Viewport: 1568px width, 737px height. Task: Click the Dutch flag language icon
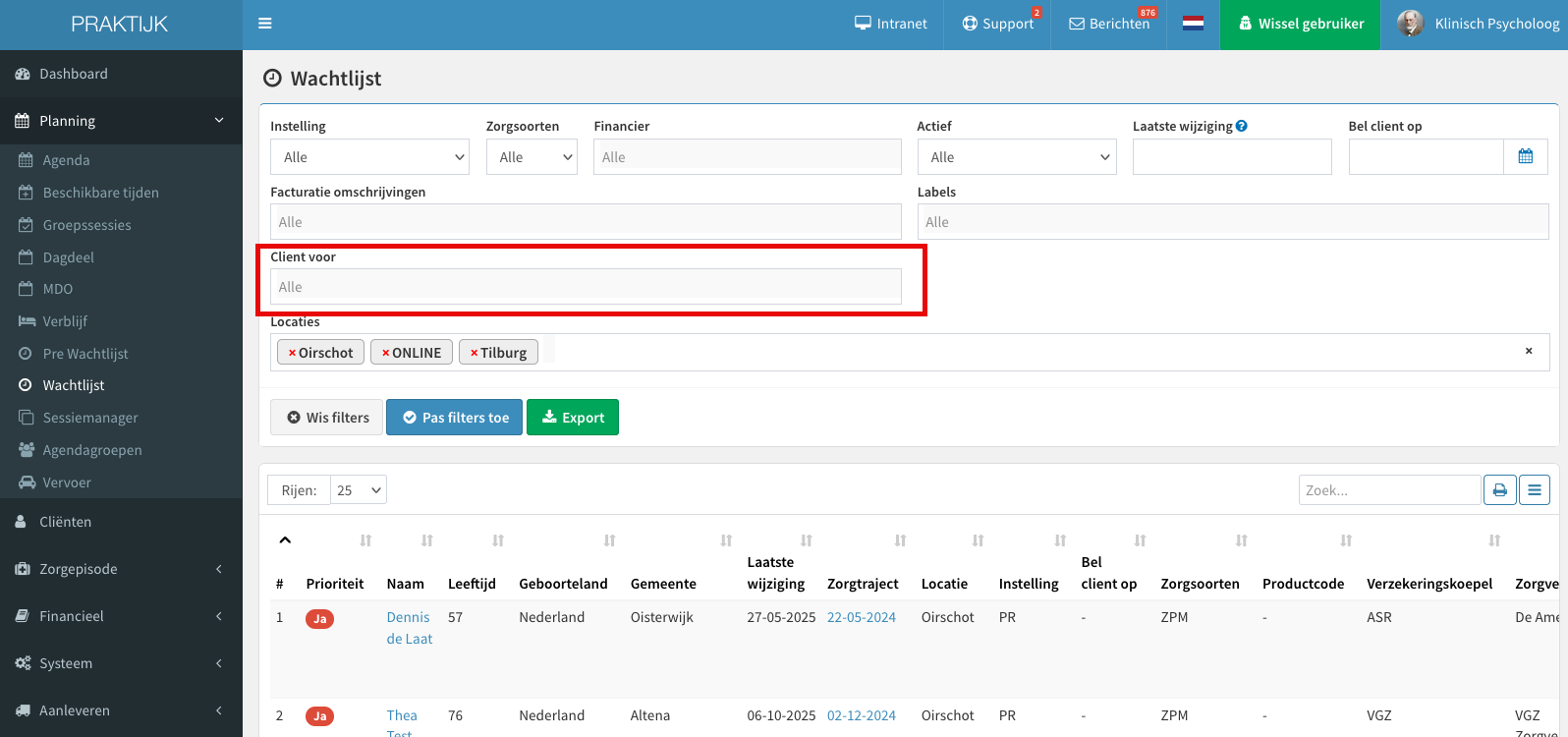click(x=1194, y=24)
